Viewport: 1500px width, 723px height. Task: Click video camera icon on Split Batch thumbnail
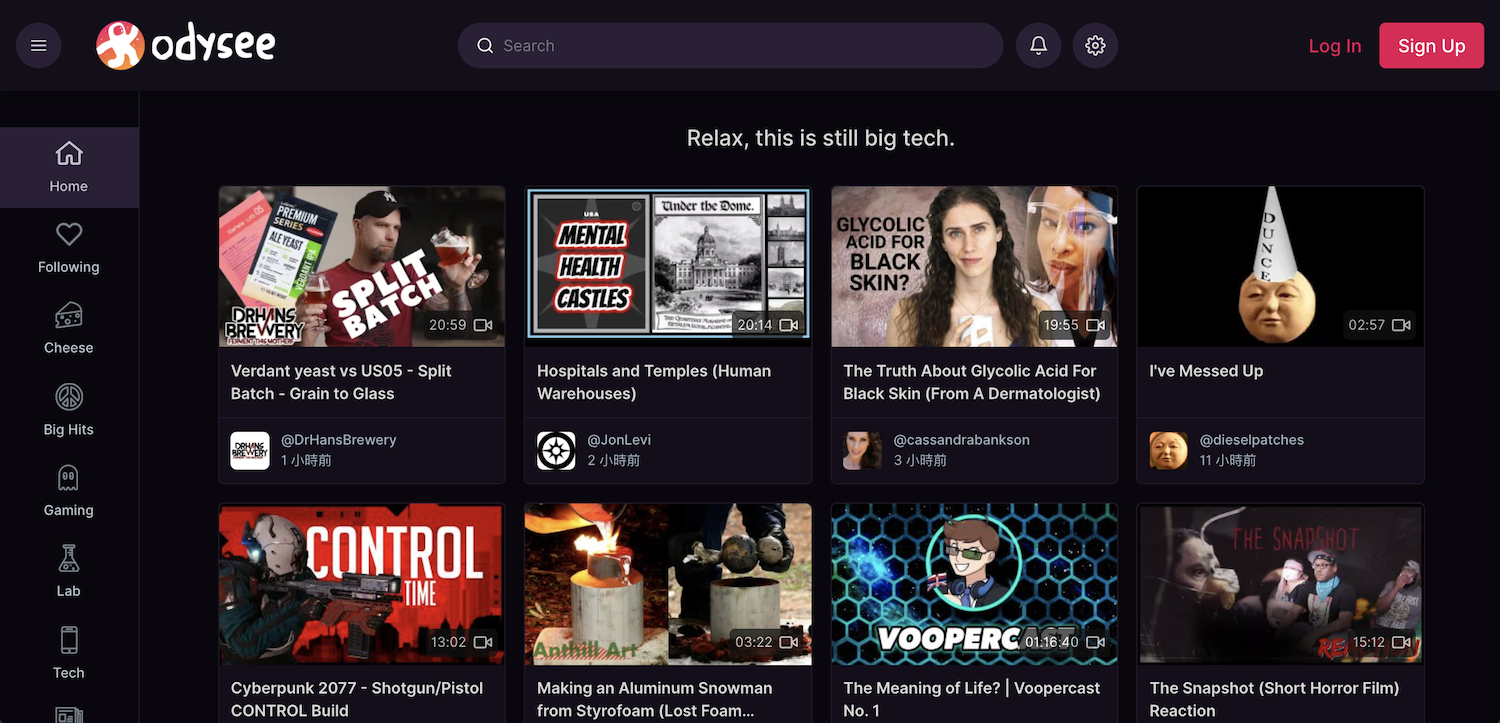point(483,325)
